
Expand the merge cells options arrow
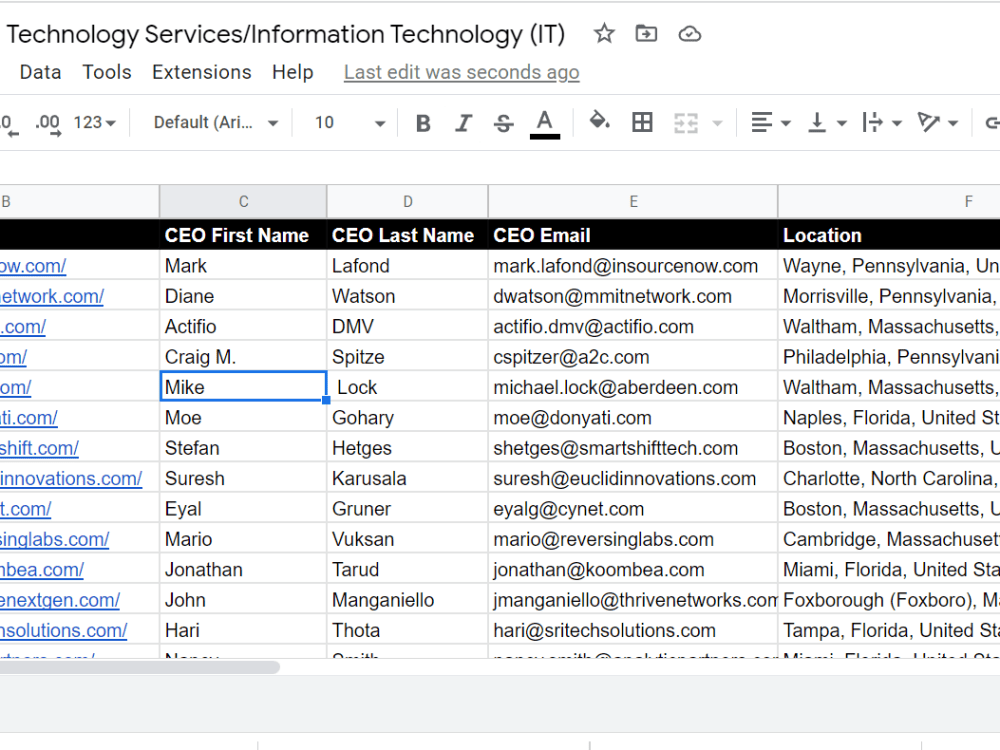[717, 122]
